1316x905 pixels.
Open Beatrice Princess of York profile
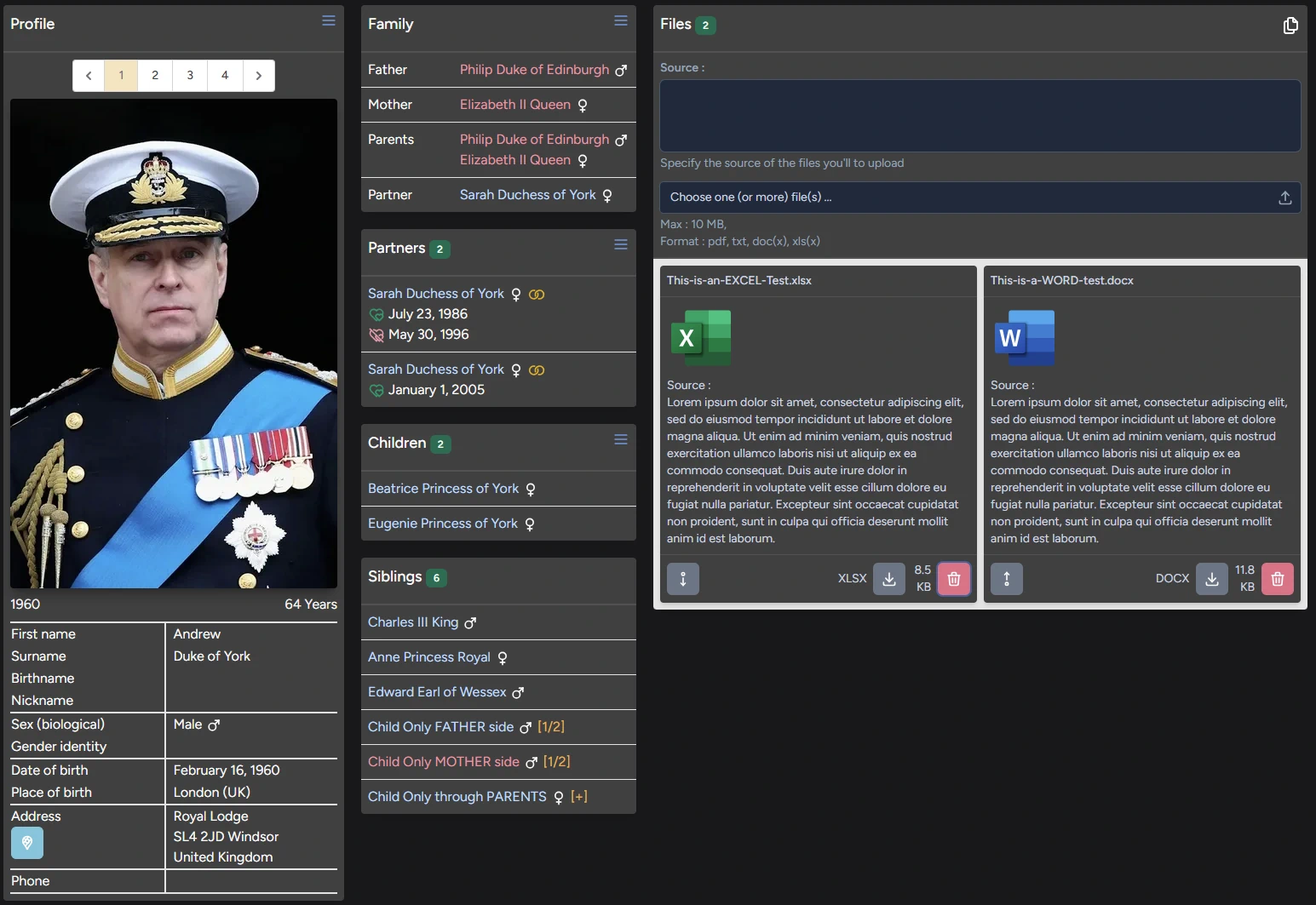(443, 489)
